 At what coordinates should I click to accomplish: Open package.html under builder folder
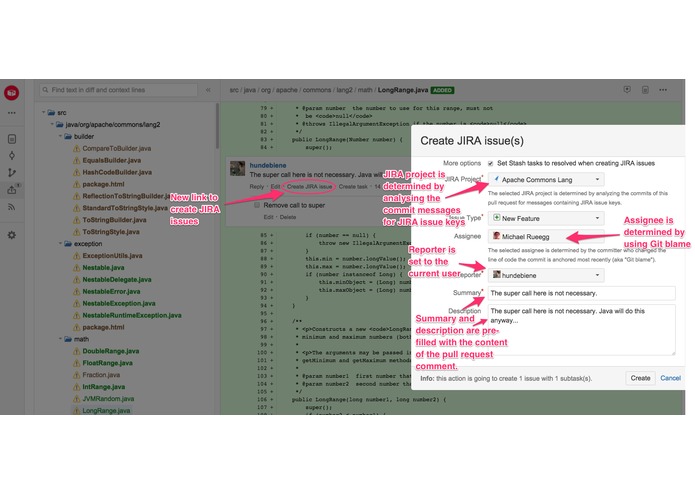point(103,184)
